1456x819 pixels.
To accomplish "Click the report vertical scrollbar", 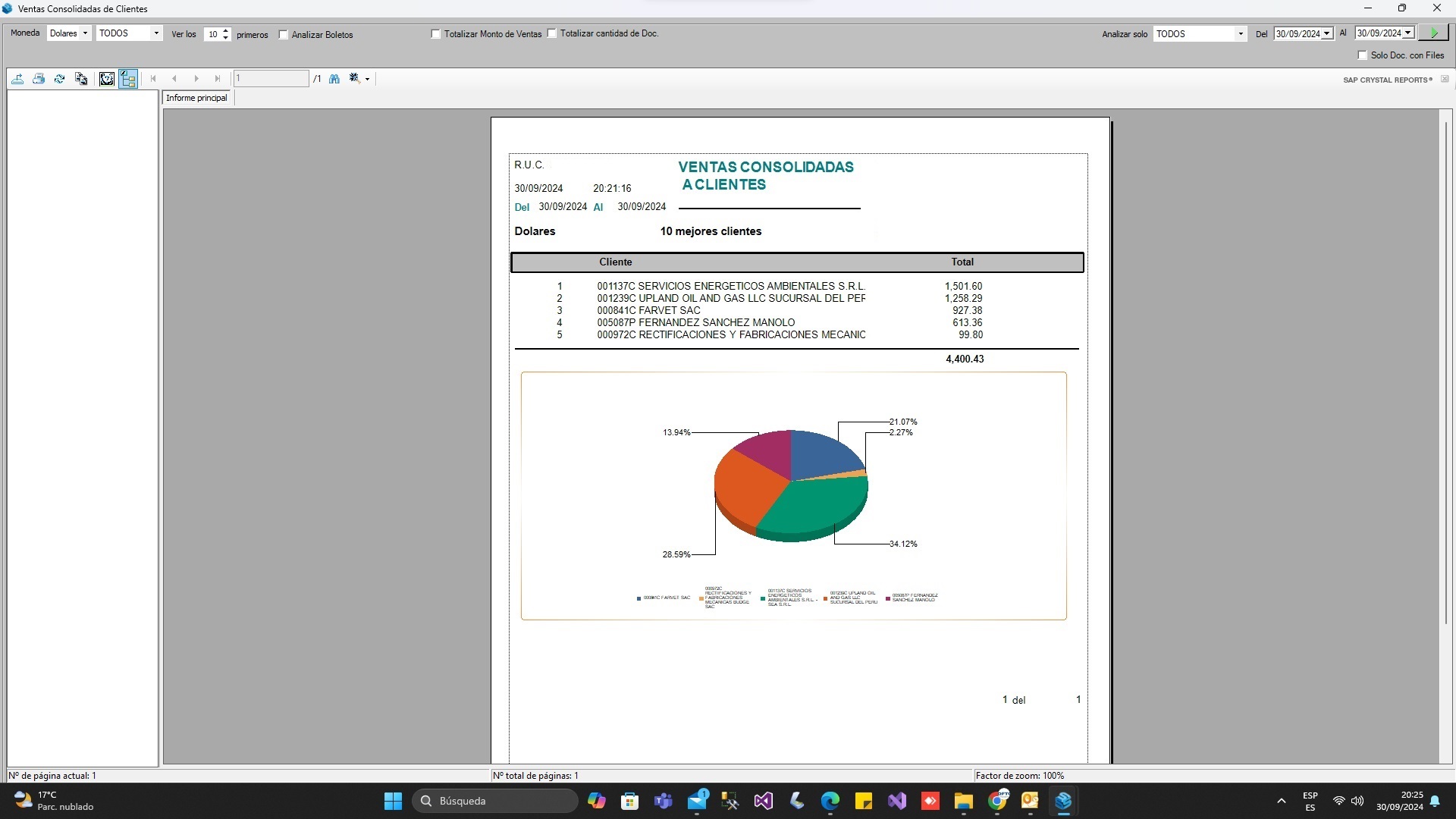I will point(1446,372).
